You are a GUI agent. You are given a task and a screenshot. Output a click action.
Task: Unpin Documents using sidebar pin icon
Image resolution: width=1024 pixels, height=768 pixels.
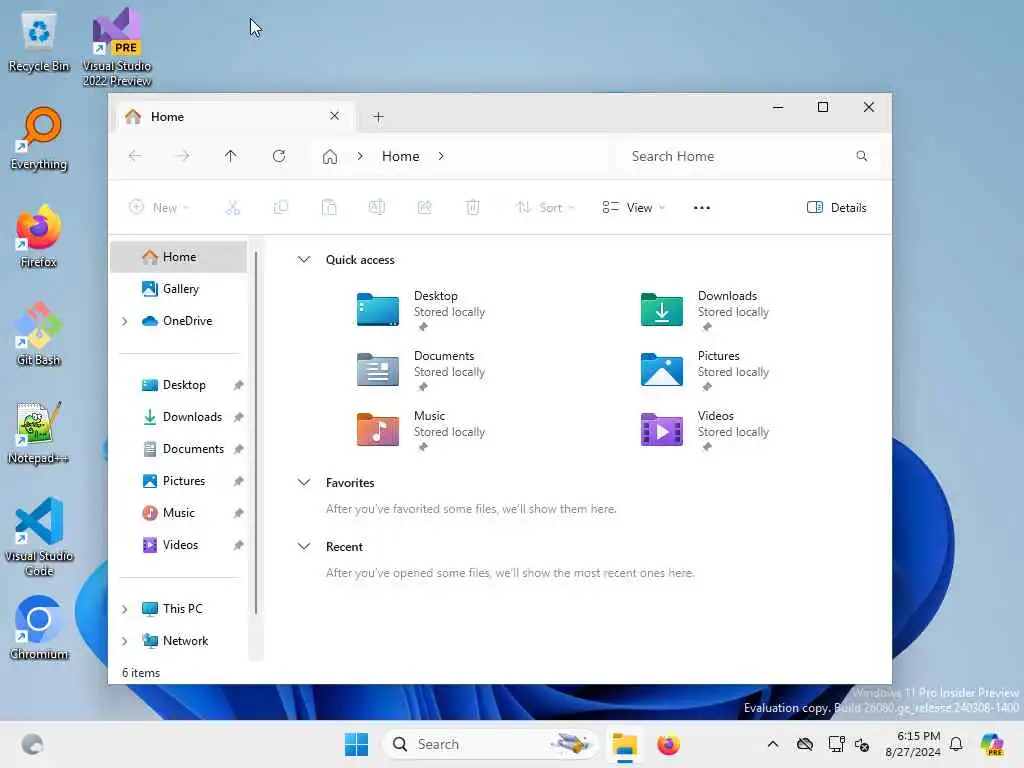pyautogui.click(x=238, y=449)
